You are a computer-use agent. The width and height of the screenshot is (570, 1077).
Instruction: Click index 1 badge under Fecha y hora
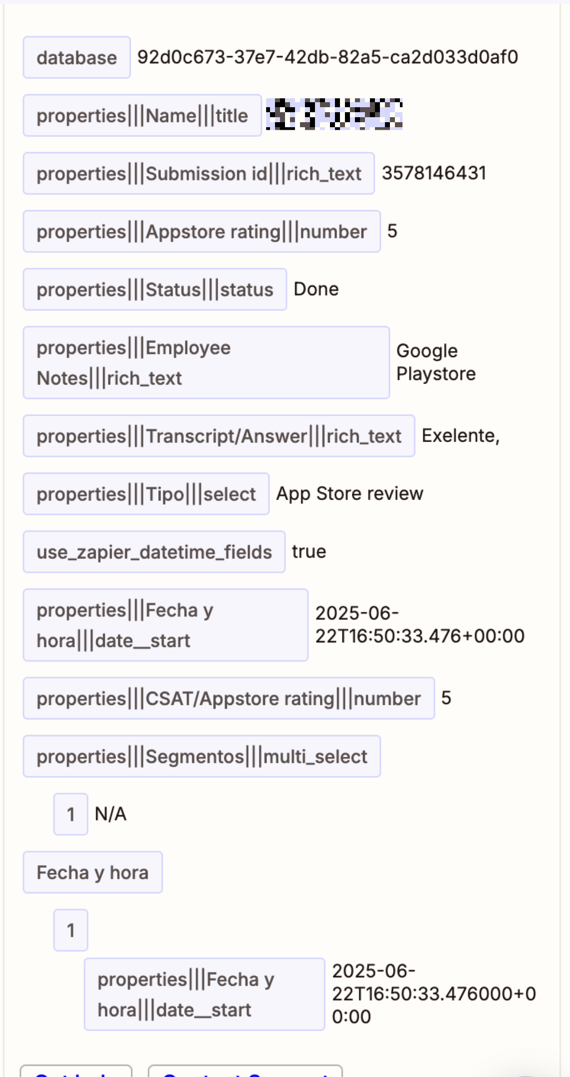tap(71, 930)
